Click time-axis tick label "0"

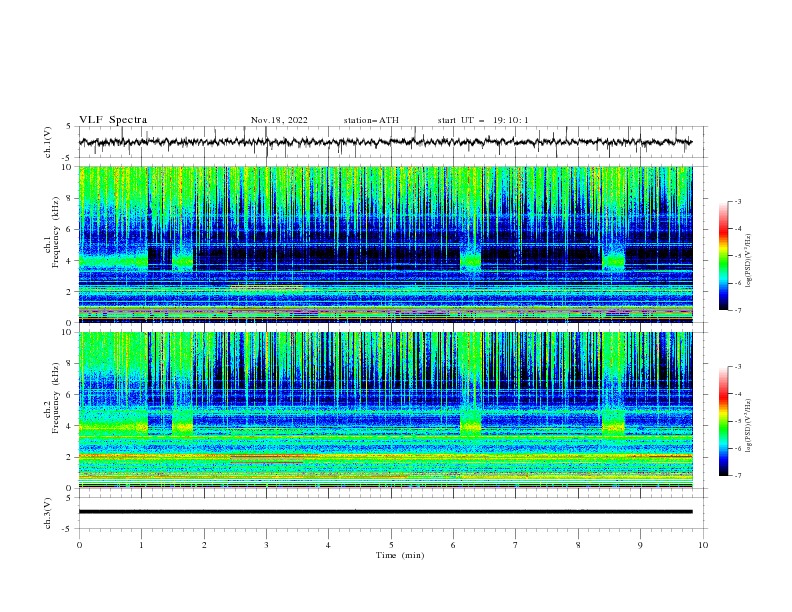pos(79,545)
